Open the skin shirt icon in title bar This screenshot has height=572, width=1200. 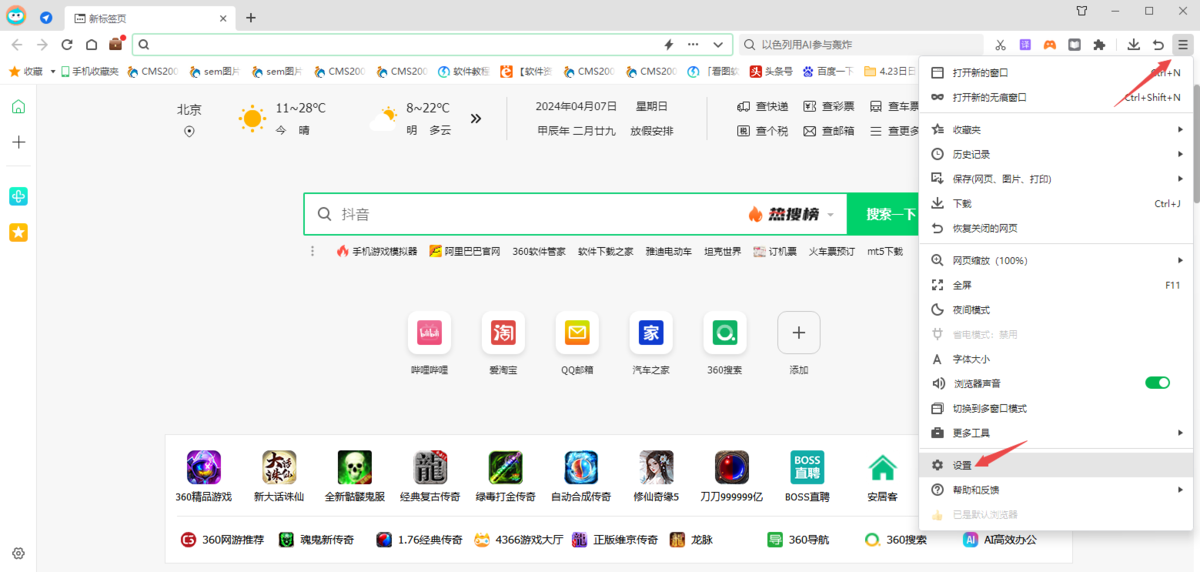pyautogui.click(x=1081, y=11)
